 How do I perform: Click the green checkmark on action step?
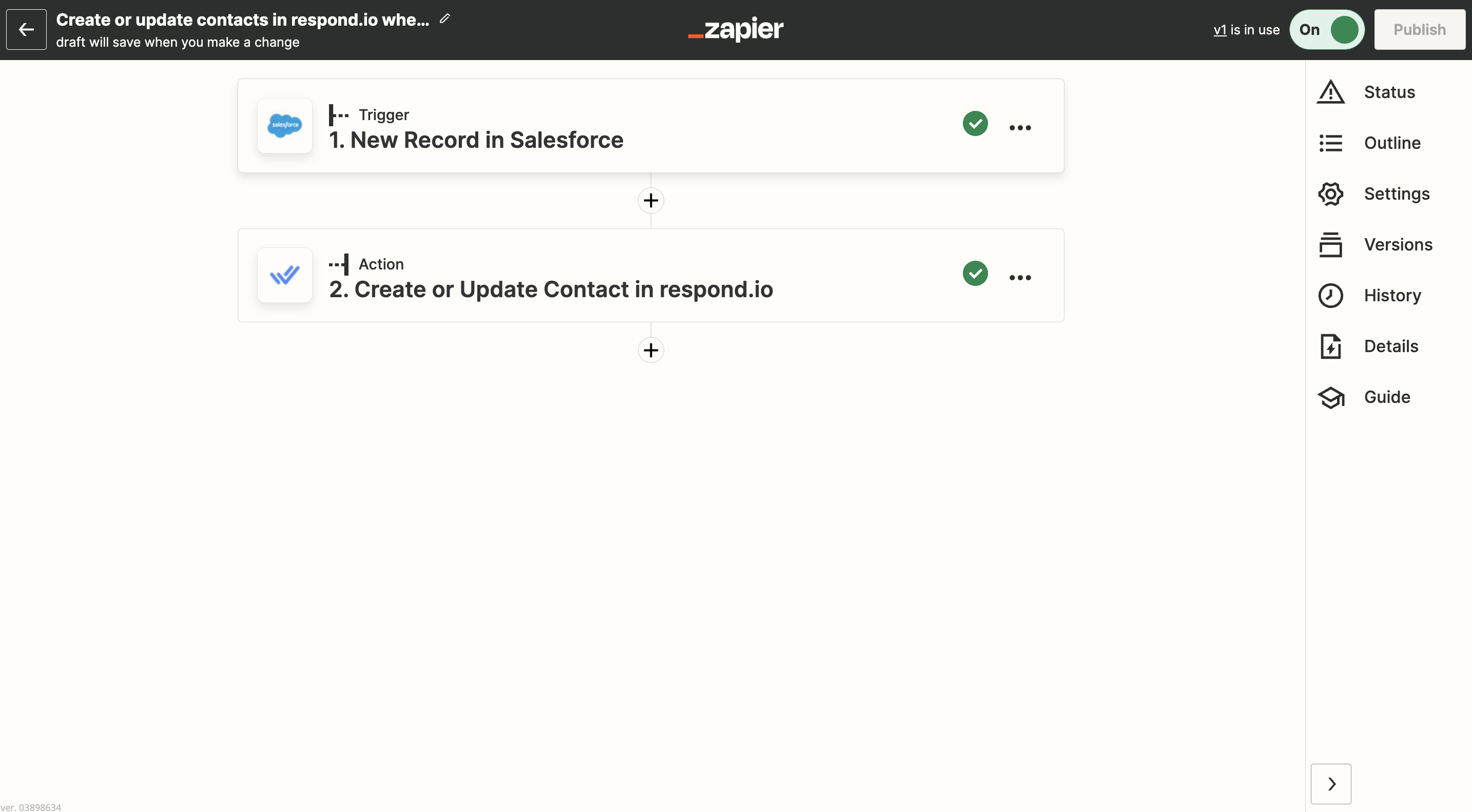975,275
